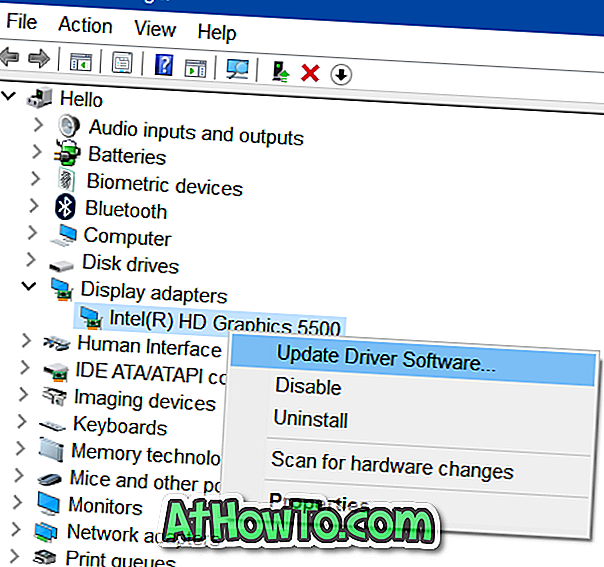
Task: Expand the Imaging devices node
Action: pyautogui.click(x=23, y=394)
